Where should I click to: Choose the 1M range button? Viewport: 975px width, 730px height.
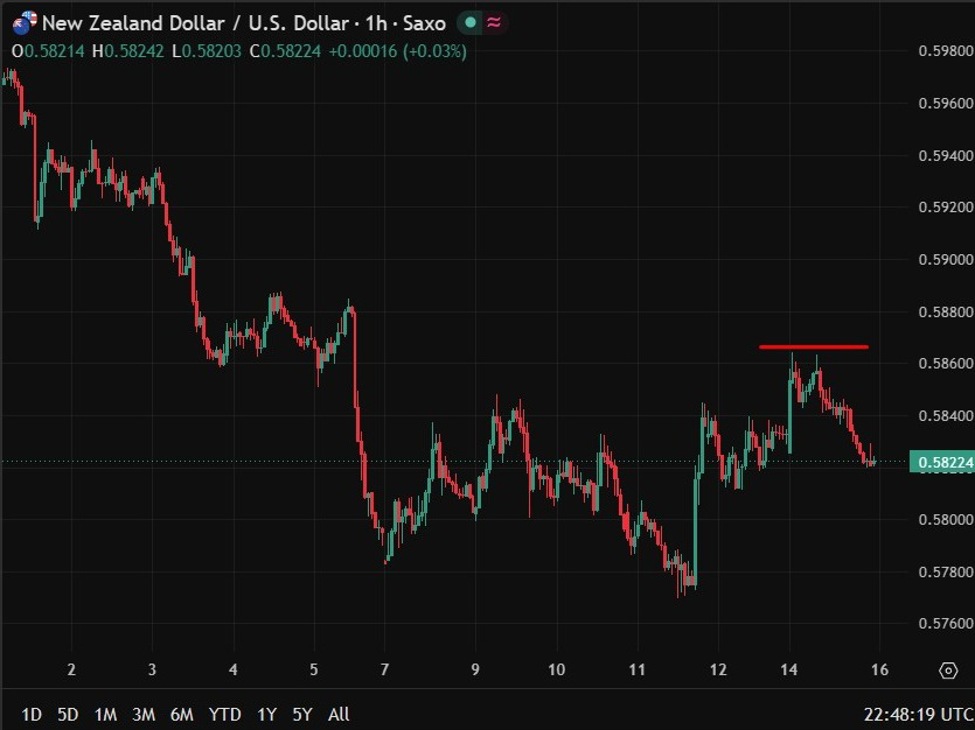pyautogui.click(x=106, y=714)
